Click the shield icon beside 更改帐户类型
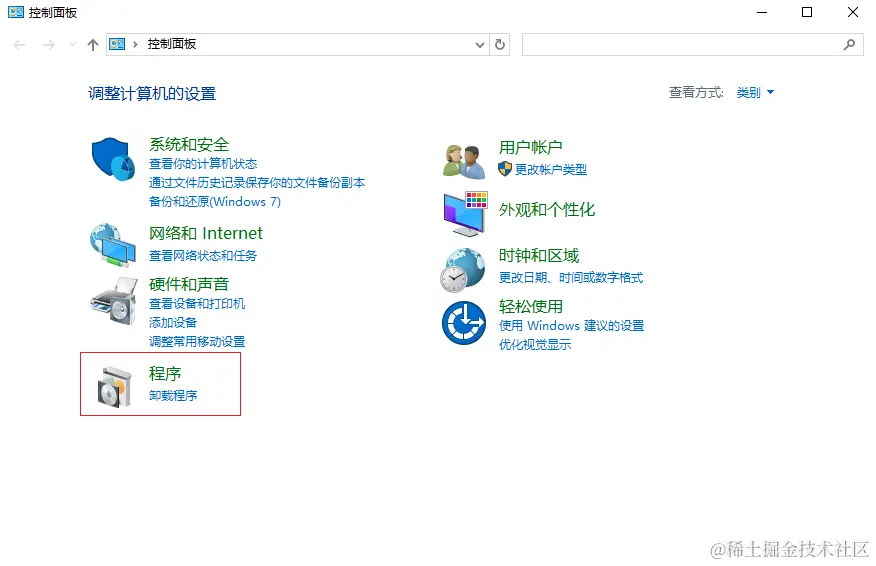 504,169
